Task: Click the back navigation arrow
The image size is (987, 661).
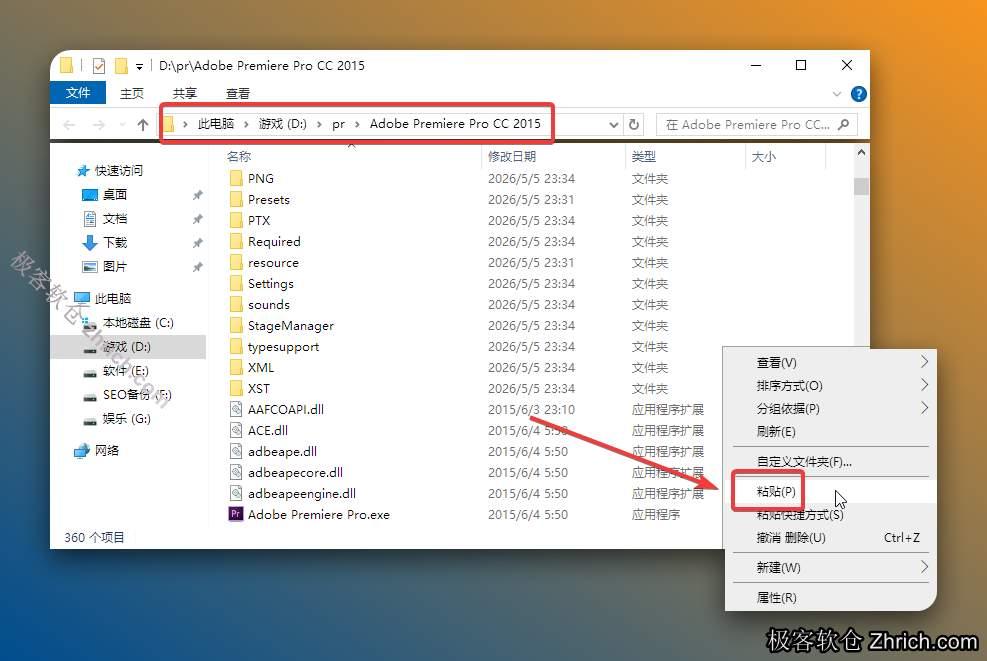Action: 69,125
